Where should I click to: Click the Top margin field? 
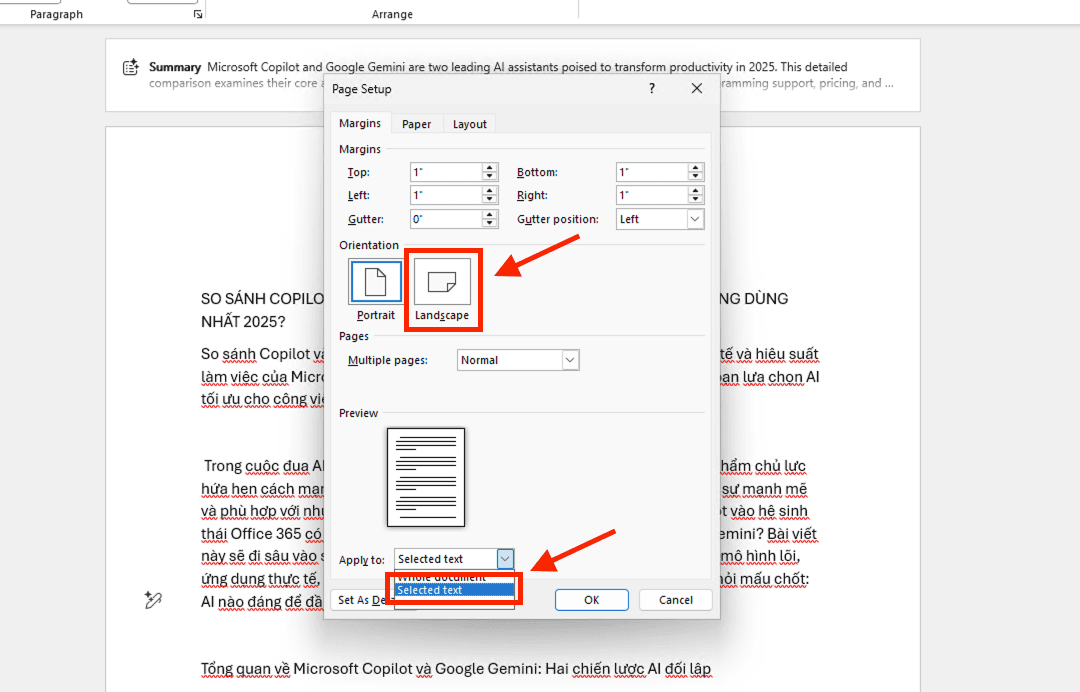(446, 172)
